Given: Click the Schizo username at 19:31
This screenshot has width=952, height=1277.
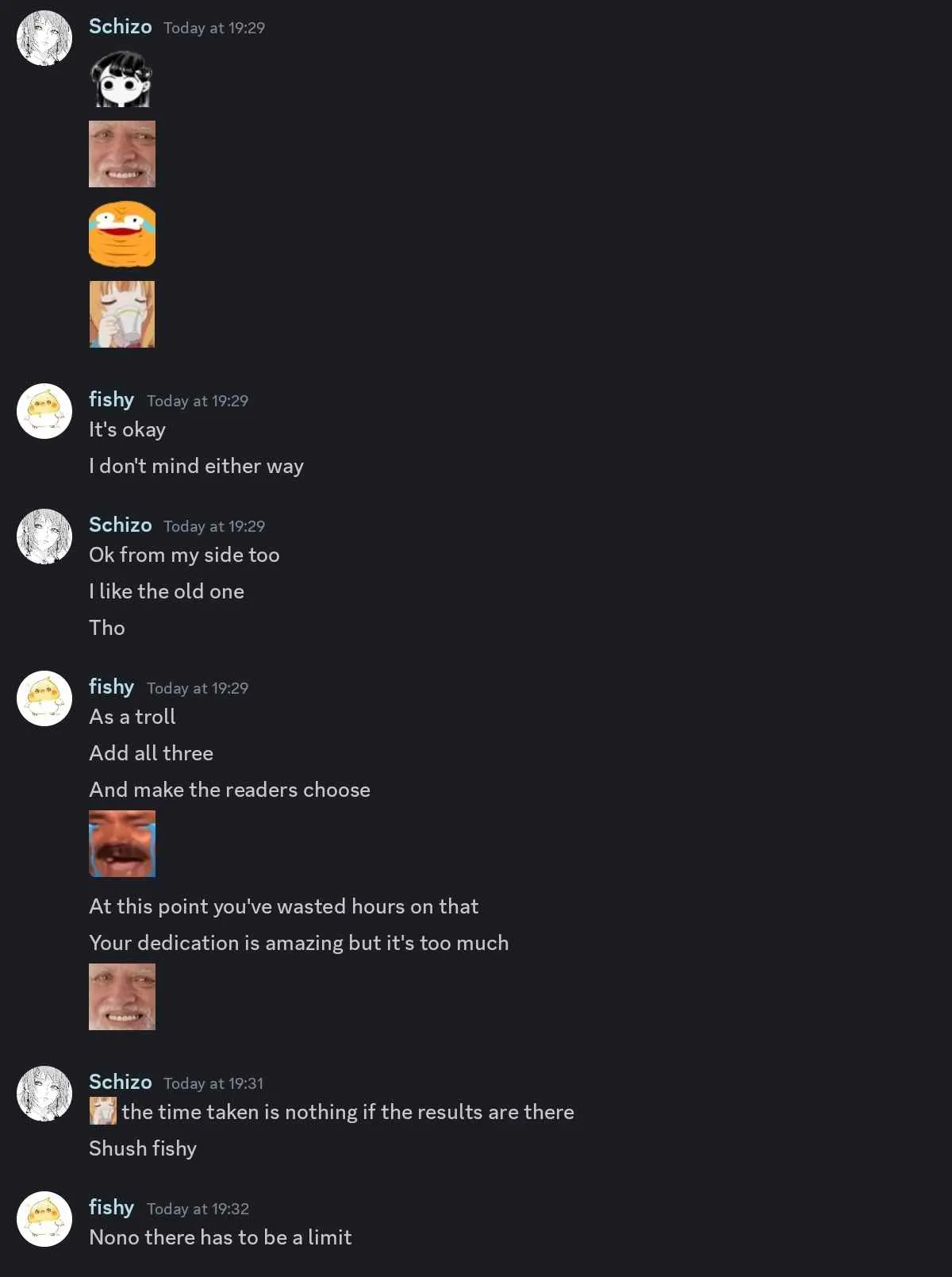Looking at the screenshot, I should [x=120, y=1083].
